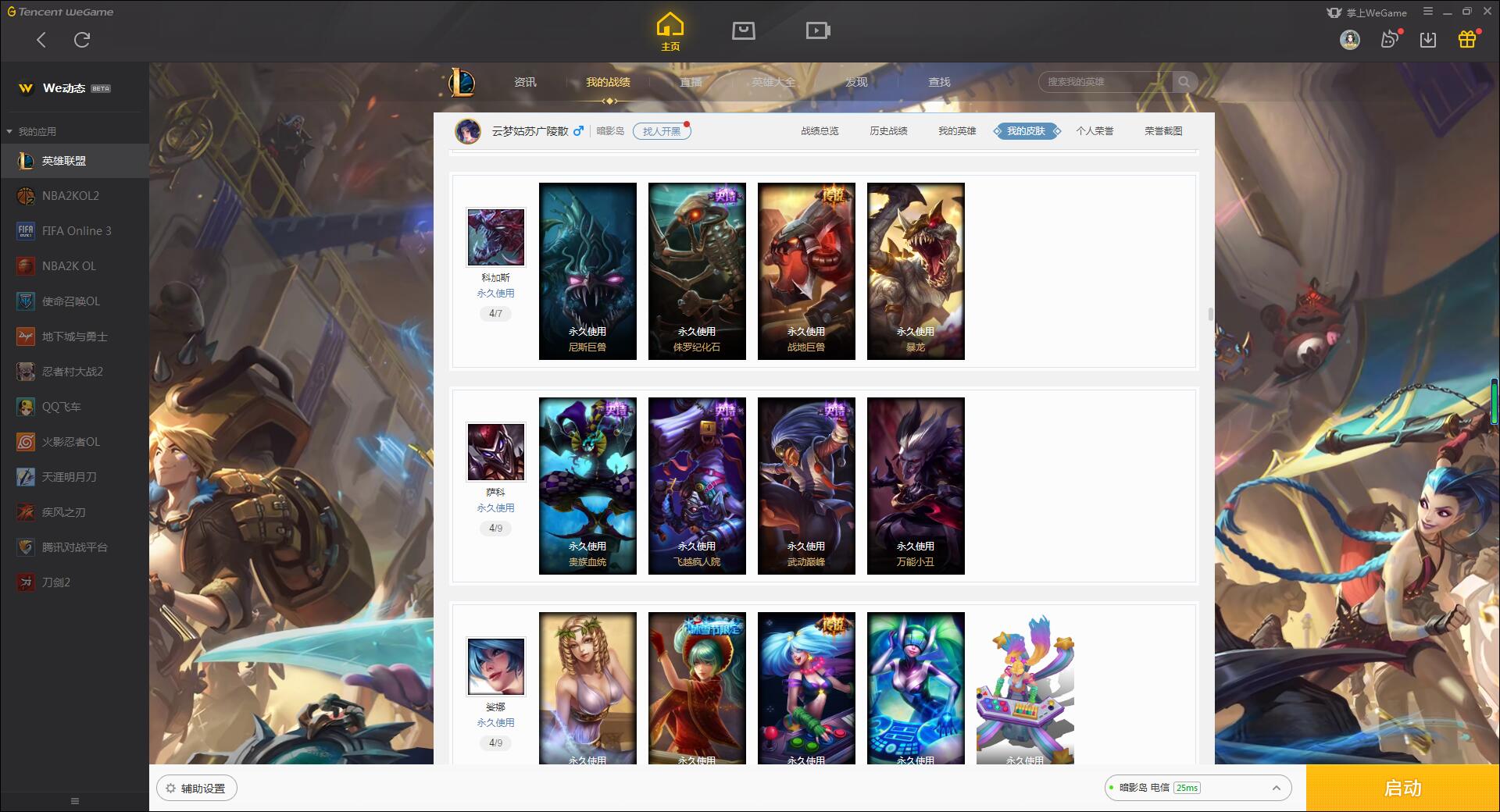
Task: Open We动态 in the sidebar
Action: tap(74, 88)
